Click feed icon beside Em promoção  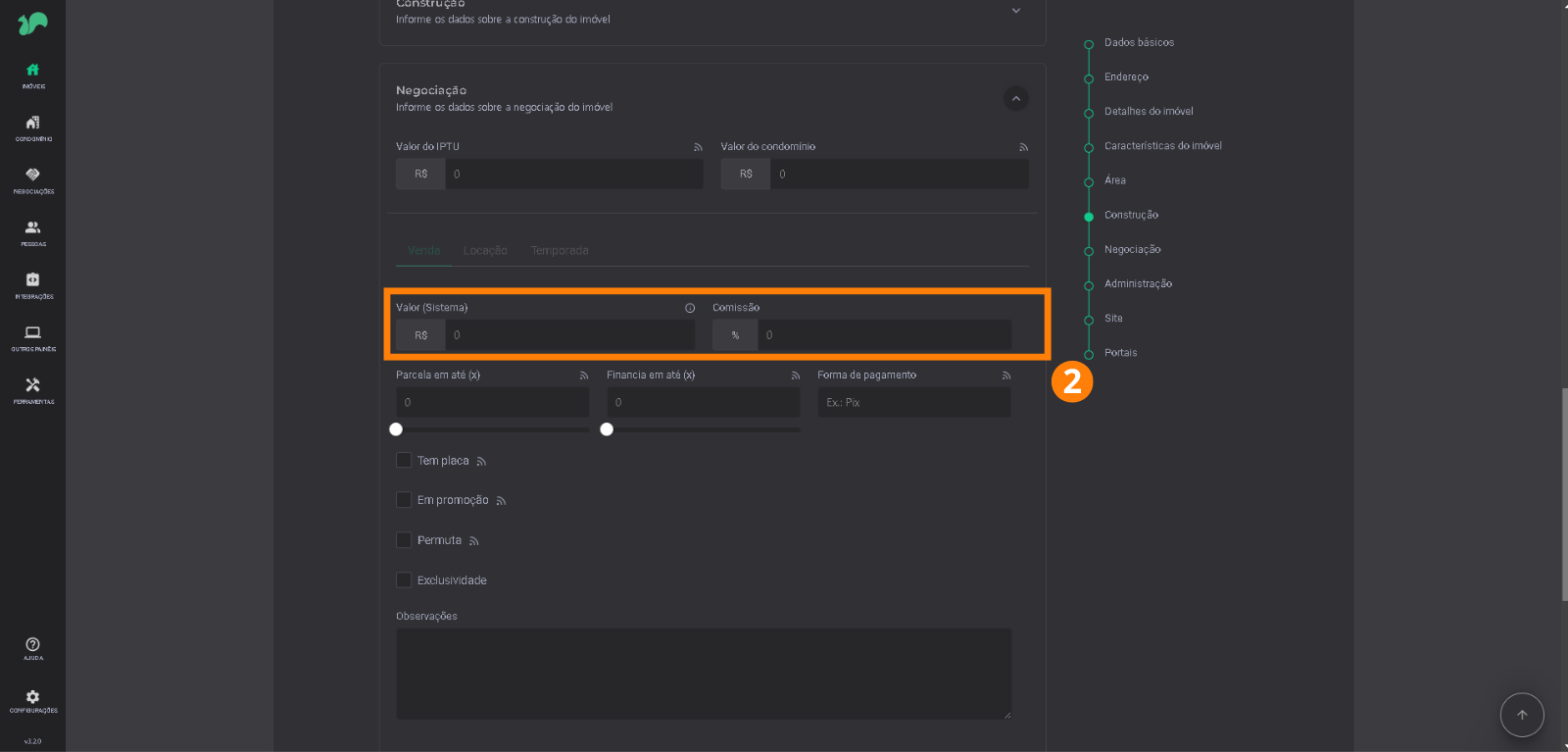501,501
